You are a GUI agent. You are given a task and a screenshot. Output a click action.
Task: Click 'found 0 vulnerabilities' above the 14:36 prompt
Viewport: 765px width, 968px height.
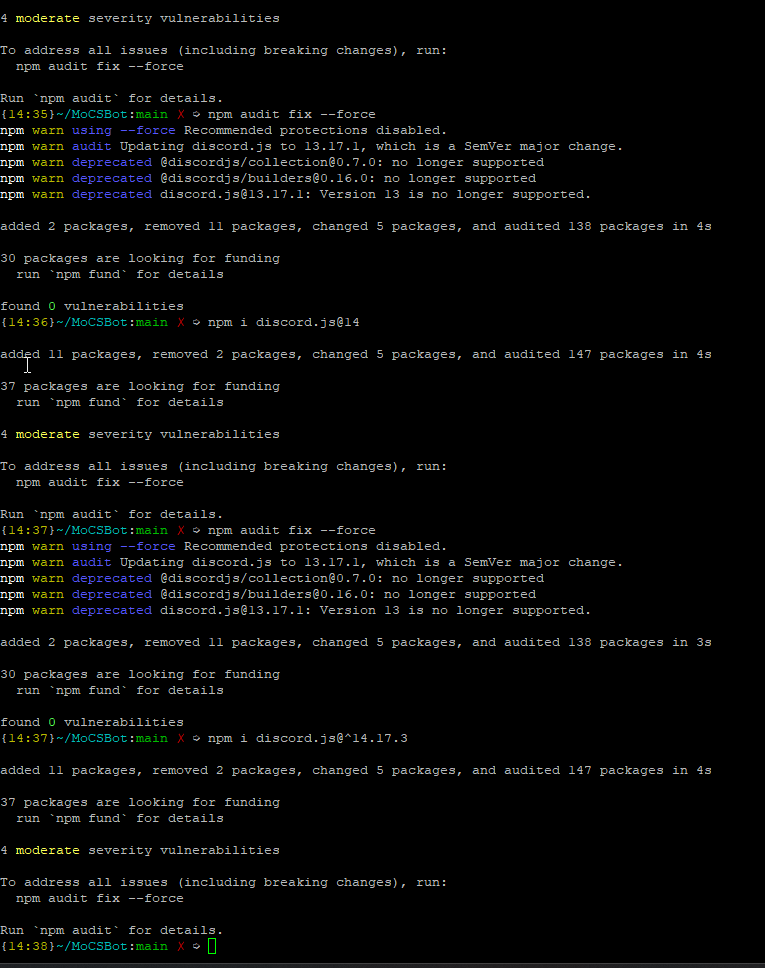[x=92, y=307]
